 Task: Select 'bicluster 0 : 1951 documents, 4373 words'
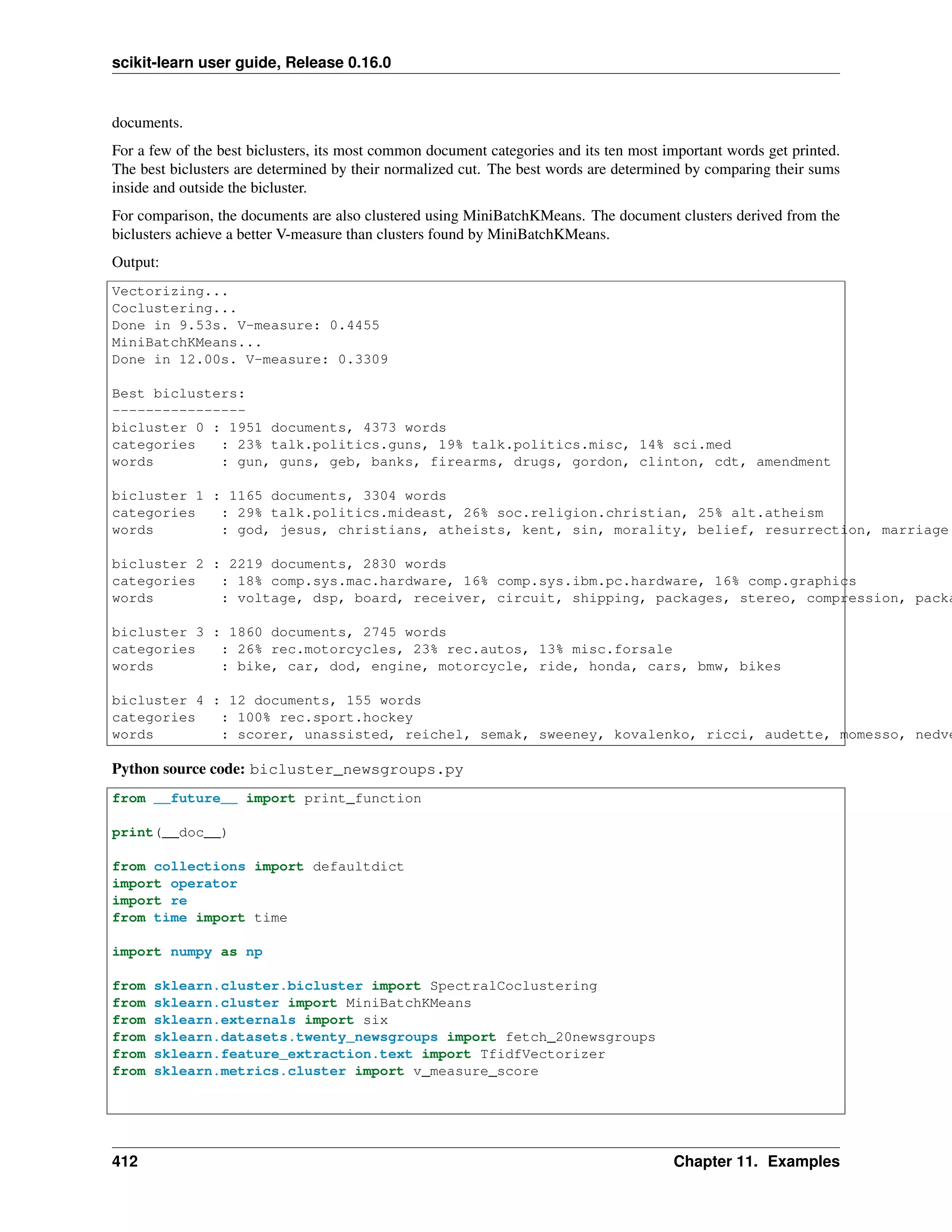coord(278,428)
